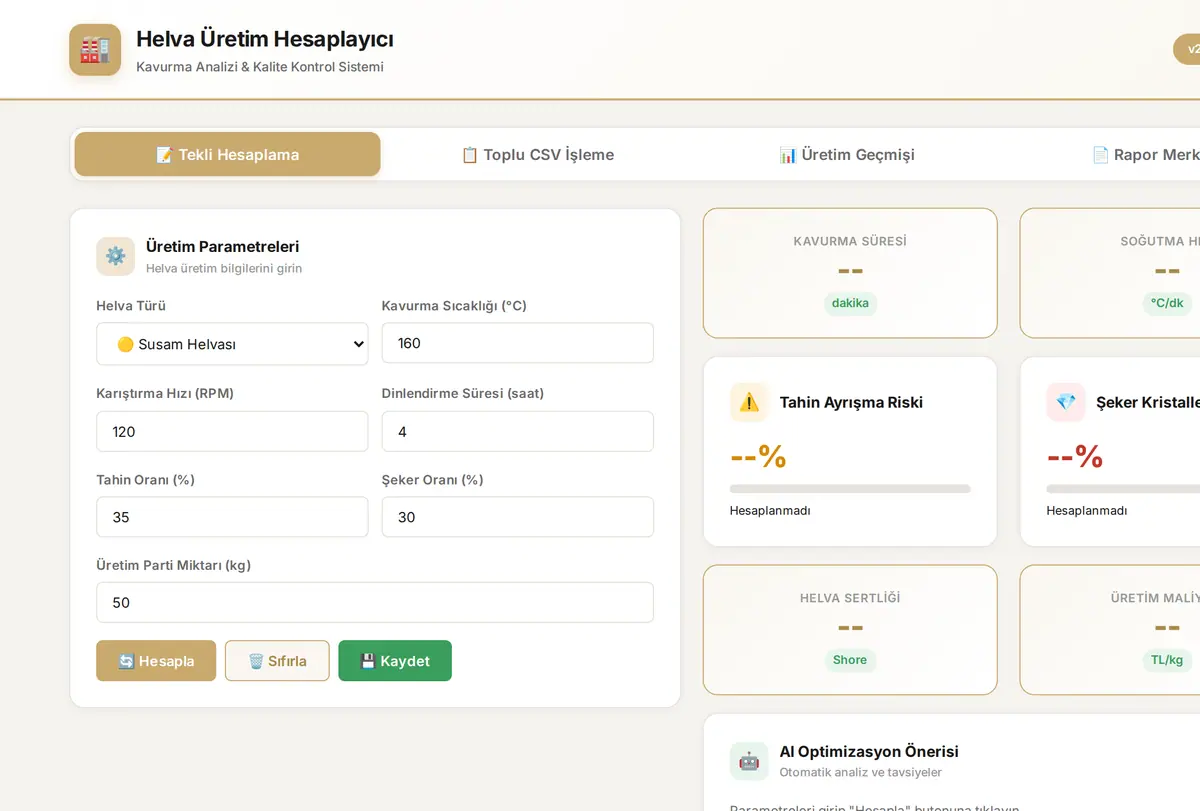Switch to the Tekli Hesaplama tab
The image size is (1200, 811).
pos(227,154)
